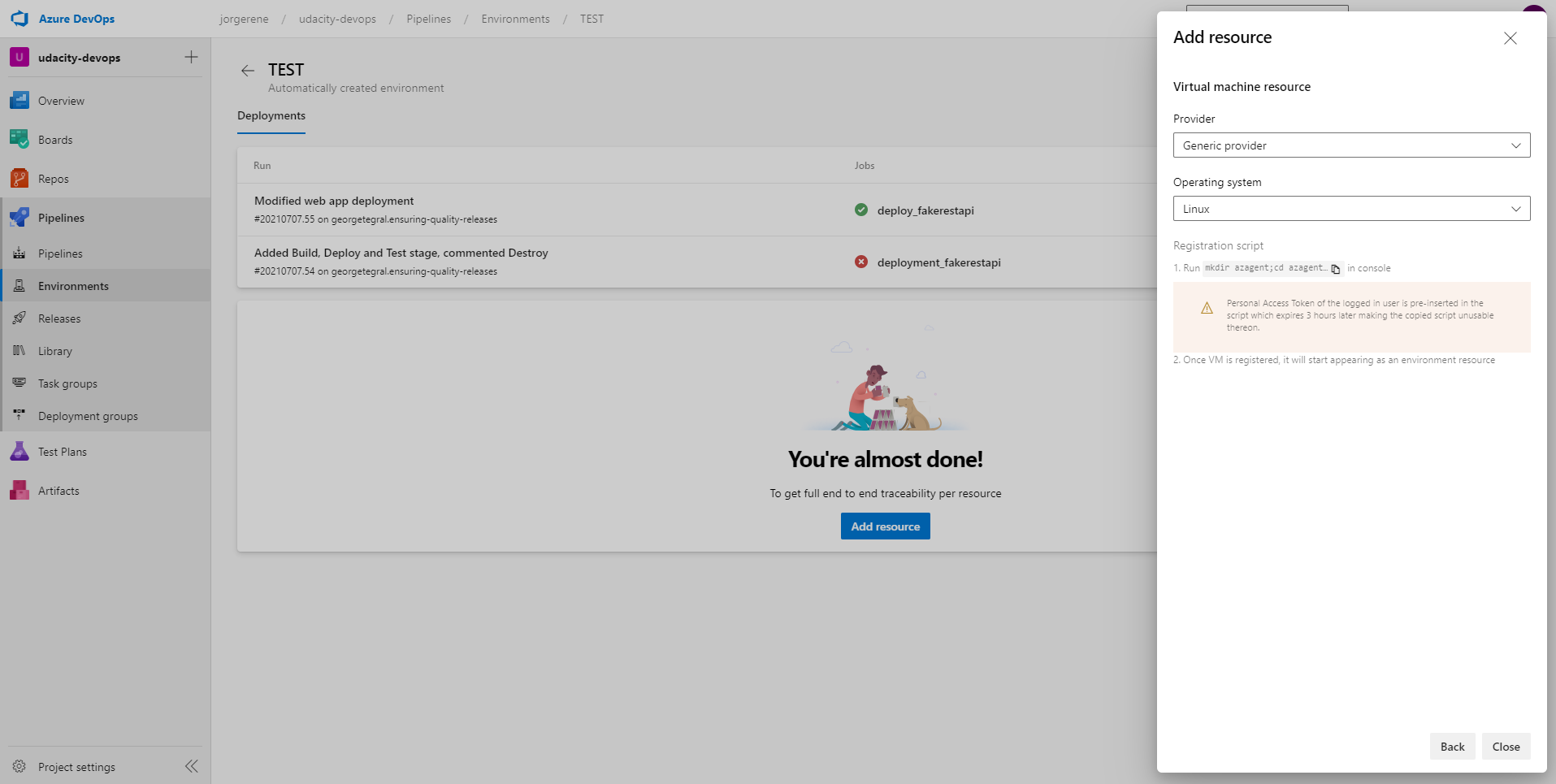Image resolution: width=1556 pixels, height=784 pixels.
Task: Click the Azure DevOps title text
Action: tap(76, 19)
